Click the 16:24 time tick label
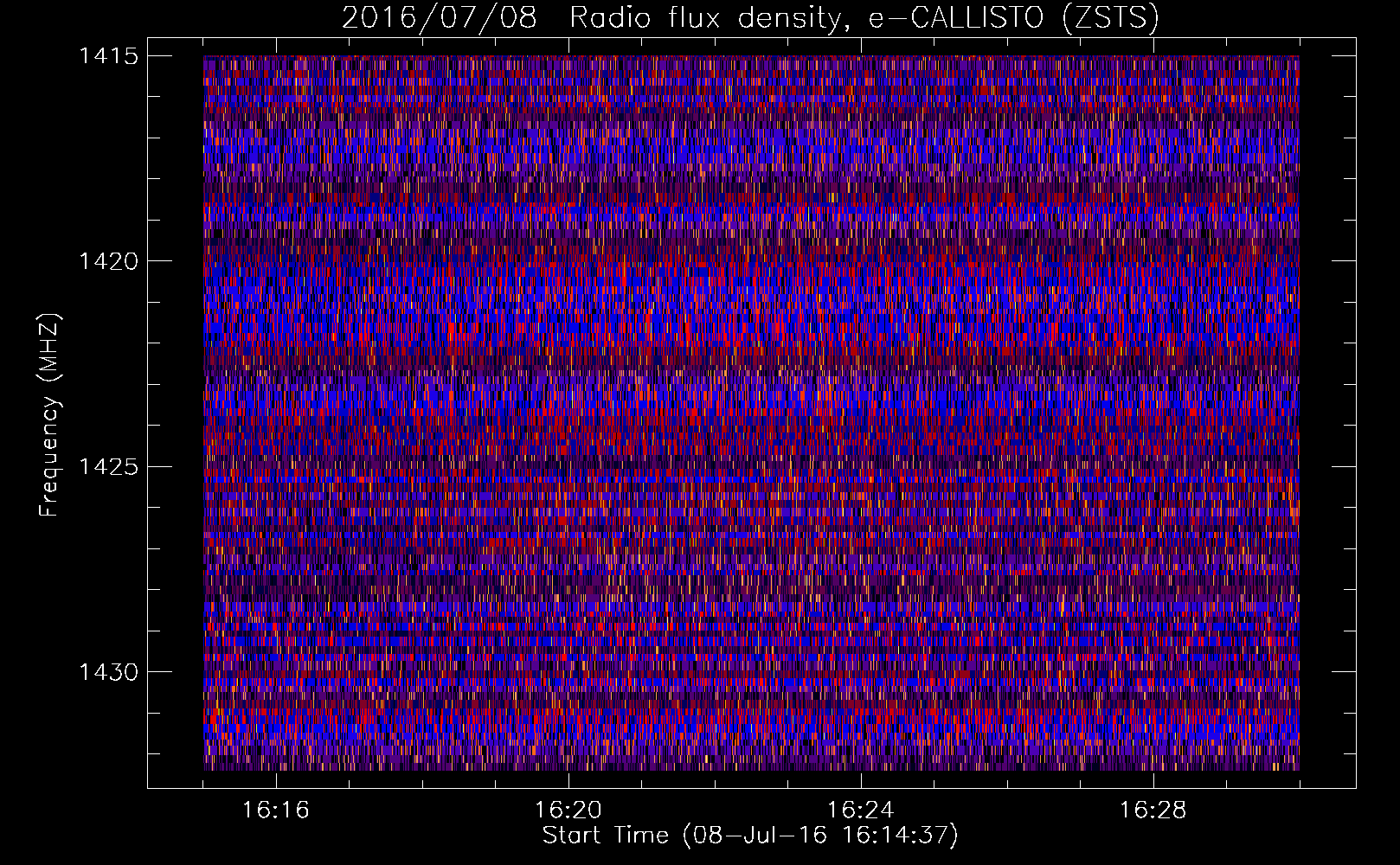Image resolution: width=1400 pixels, height=865 pixels. pos(861,811)
